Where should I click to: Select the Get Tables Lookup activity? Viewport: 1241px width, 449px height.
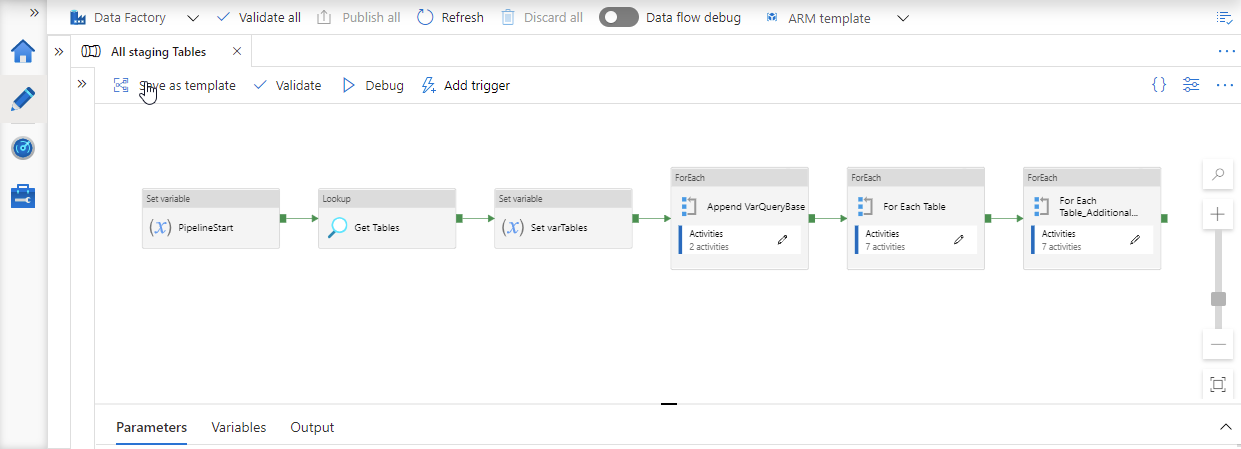click(387, 227)
